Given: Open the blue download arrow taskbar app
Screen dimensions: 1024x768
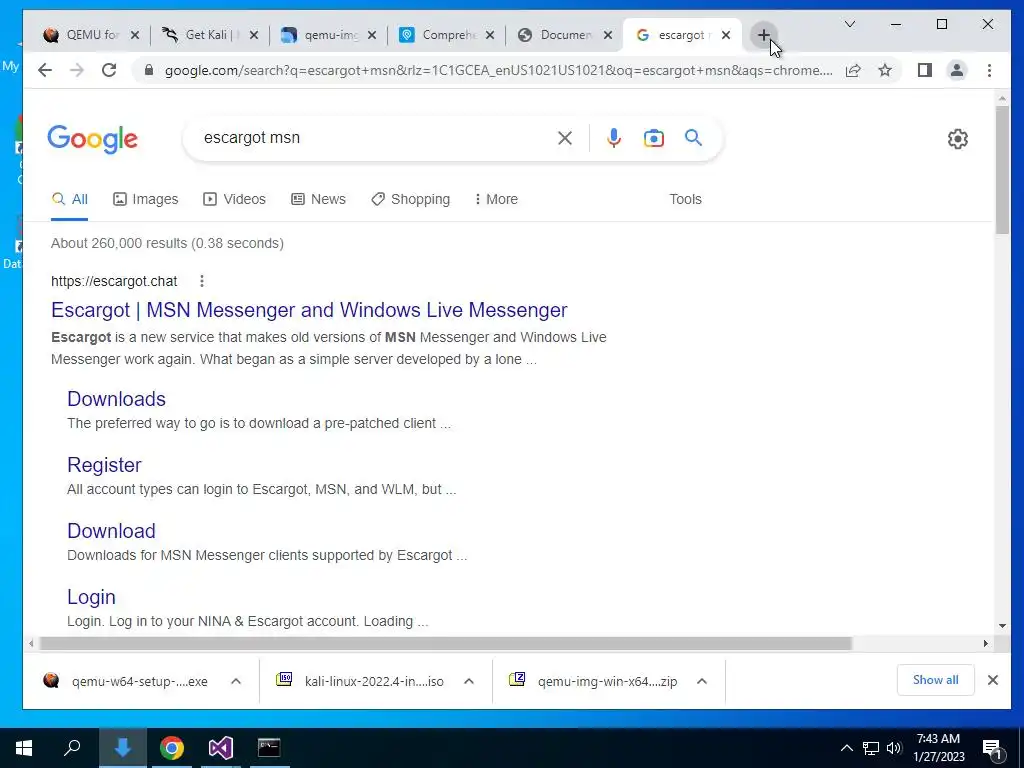Looking at the screenshot, I should tap(122, 748).
